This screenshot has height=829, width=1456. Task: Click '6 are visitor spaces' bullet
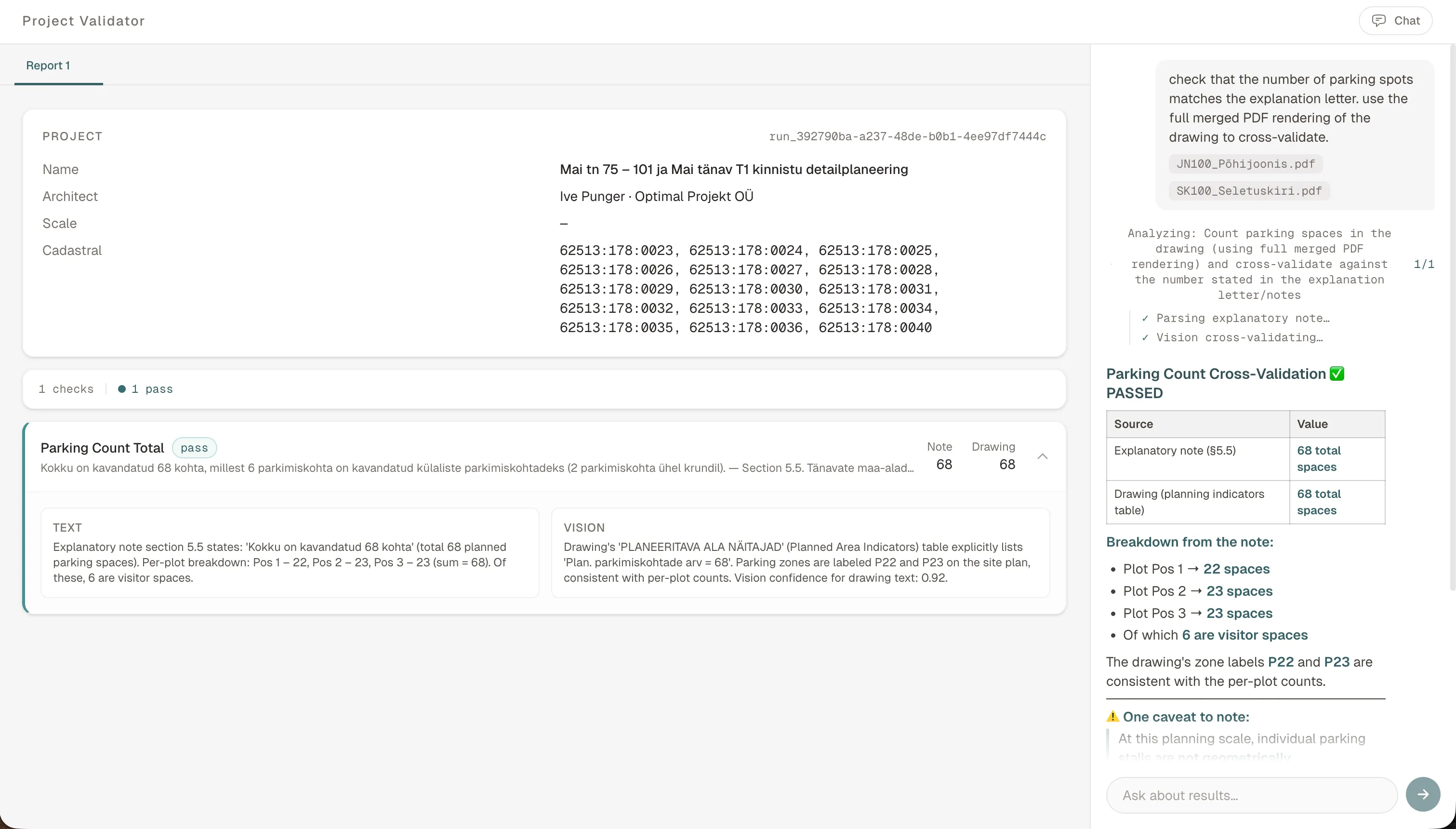(1215, 635)
